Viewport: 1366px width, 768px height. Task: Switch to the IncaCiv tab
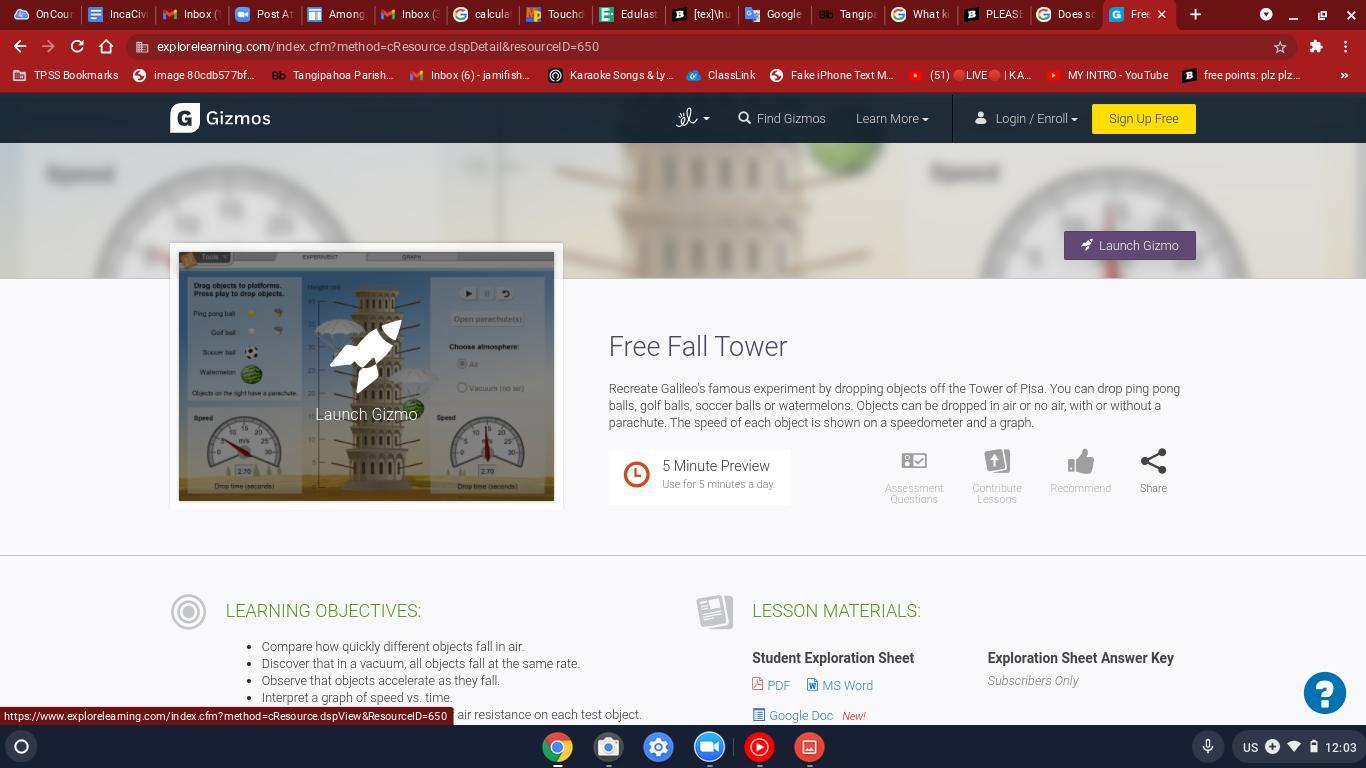coord(117,14)
